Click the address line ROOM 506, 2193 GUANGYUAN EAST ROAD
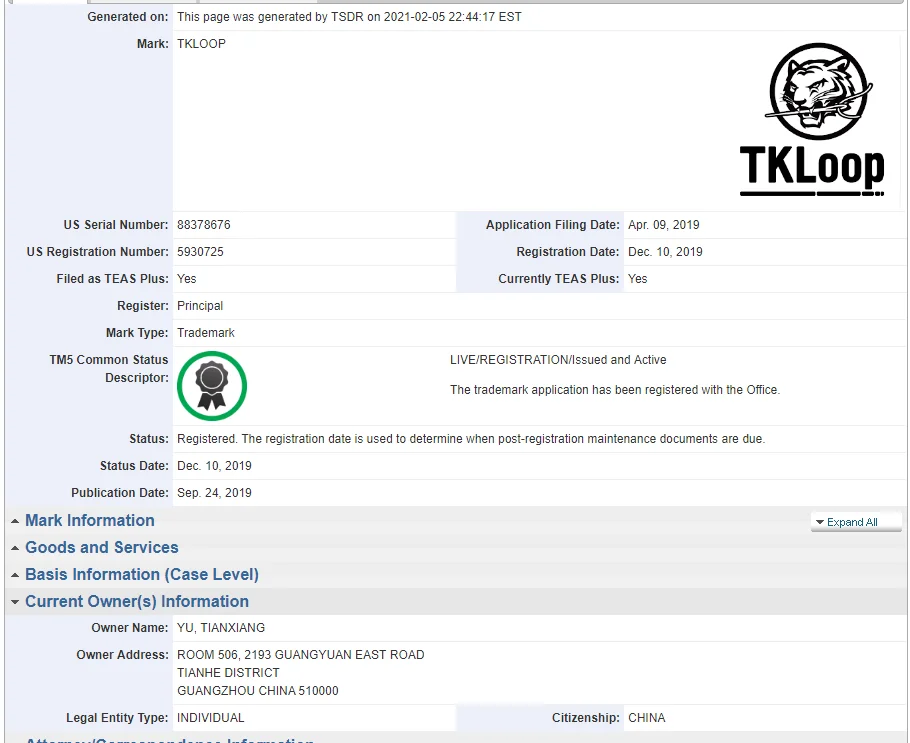This screenshot has width=910, height=743. point(301,655)
